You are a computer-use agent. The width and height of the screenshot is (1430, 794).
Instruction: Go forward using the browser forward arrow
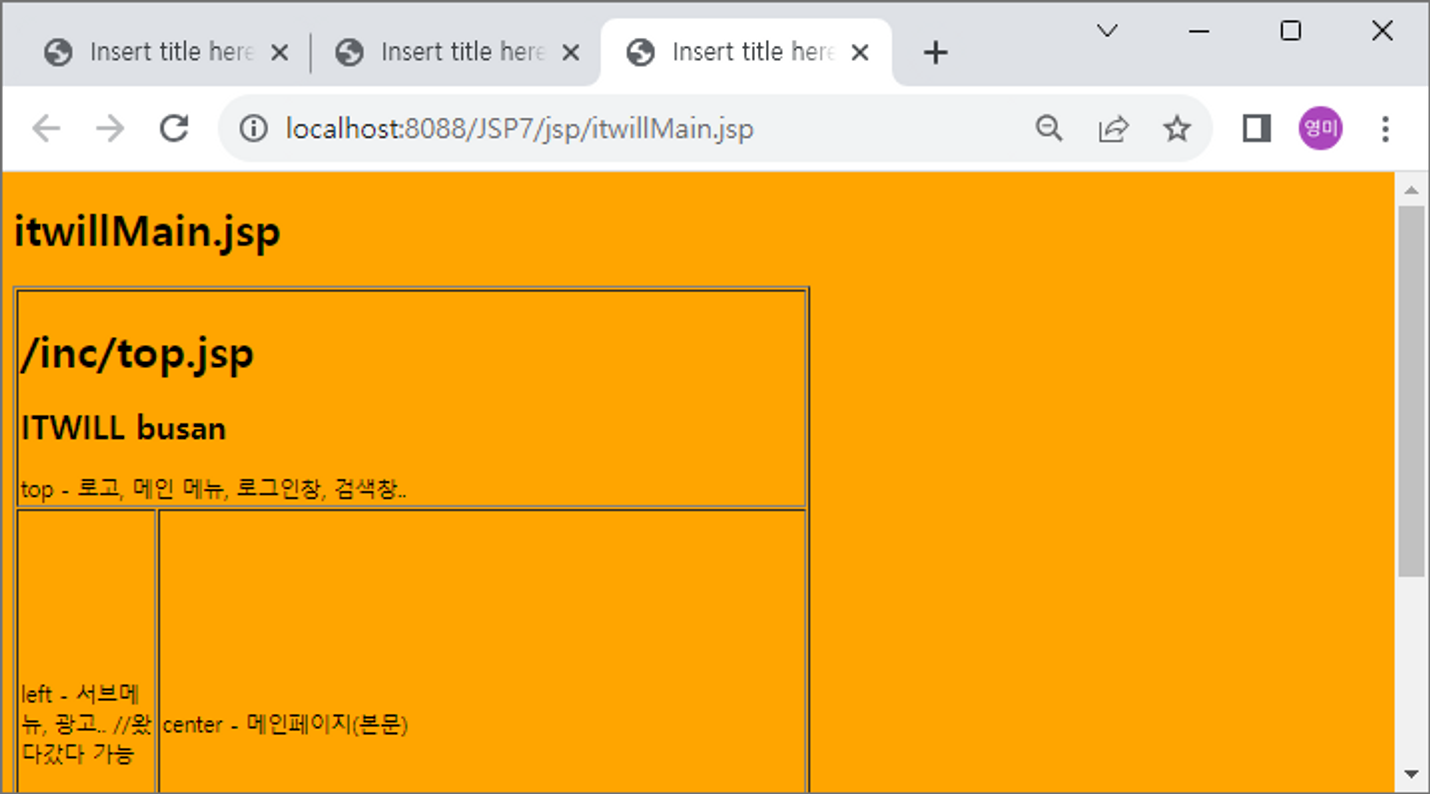[x=110, y=128]
